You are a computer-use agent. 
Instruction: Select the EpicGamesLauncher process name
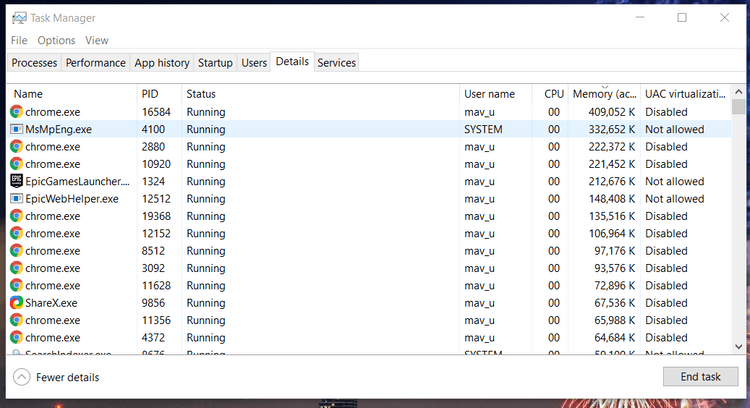click(77, 181)
